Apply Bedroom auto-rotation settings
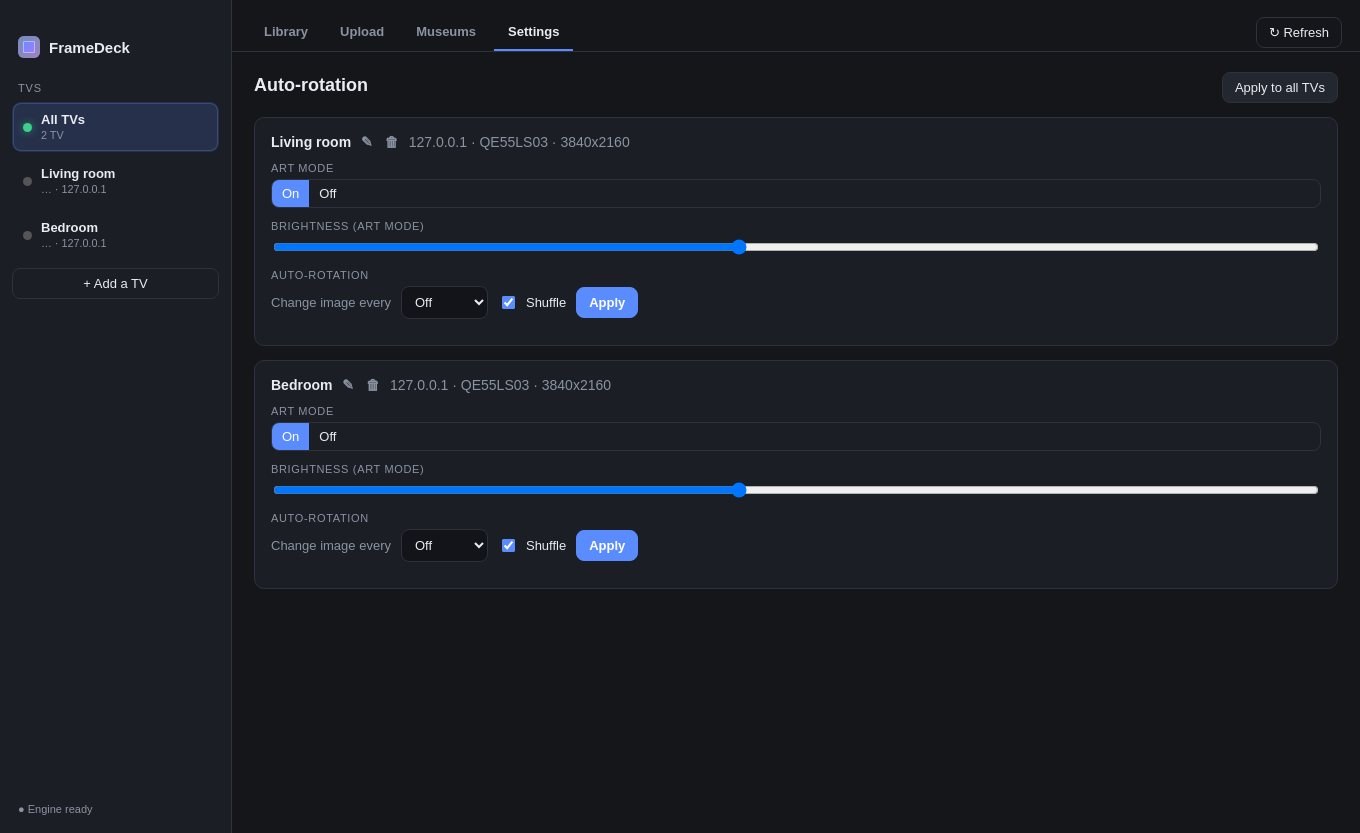This screenshot has width=1360, height=833. [607, 546]
